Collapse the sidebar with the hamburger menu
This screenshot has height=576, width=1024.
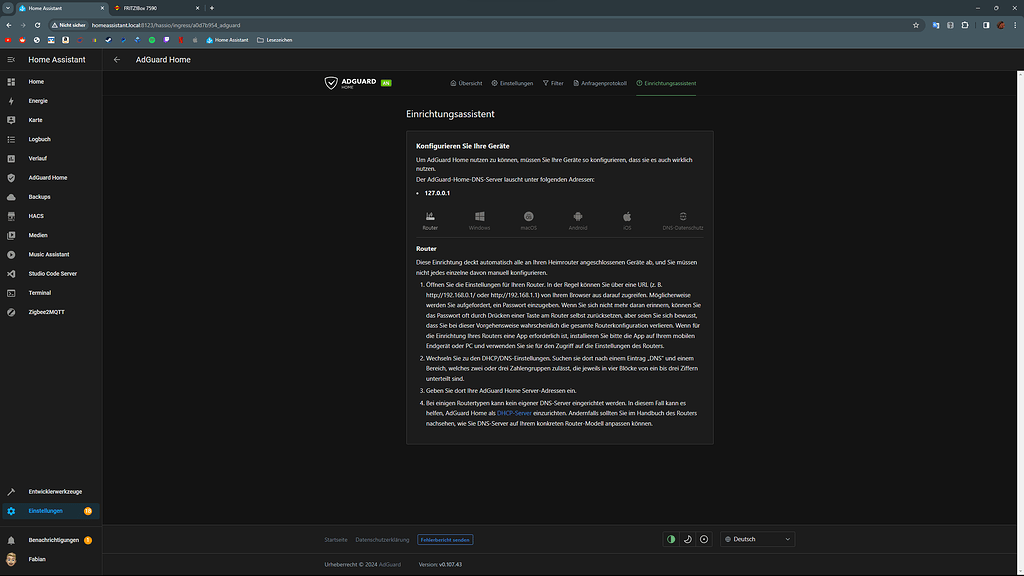point(12,59)
